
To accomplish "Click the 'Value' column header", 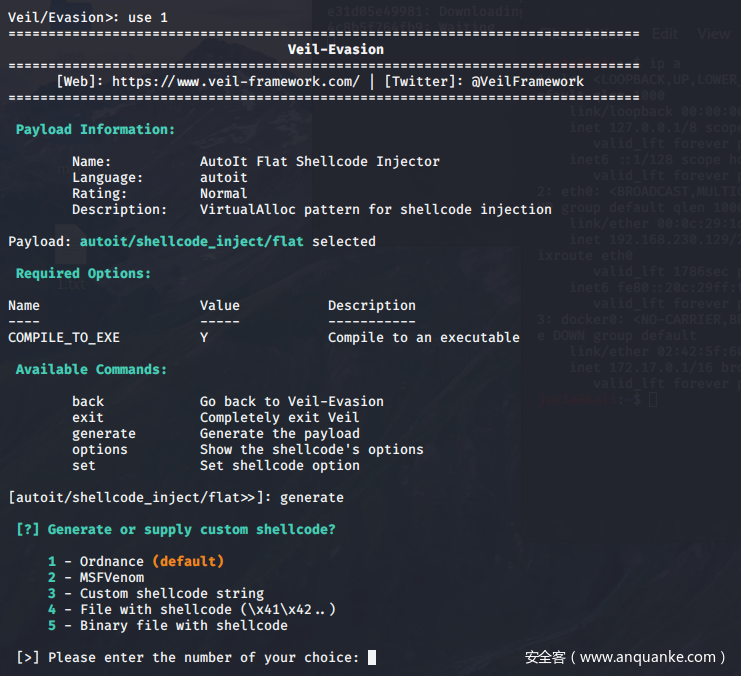I will (x=220, y=305).
